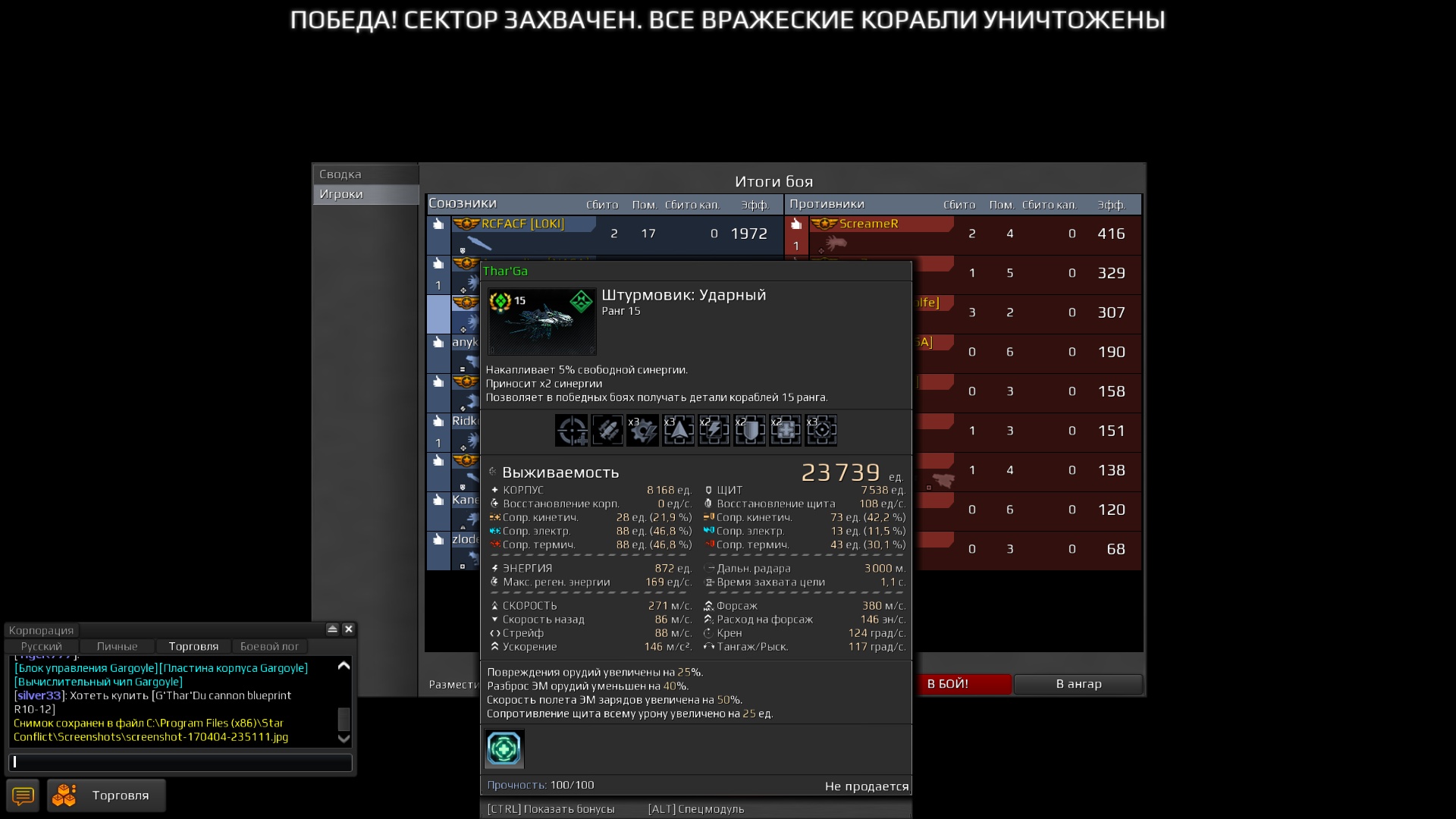Click the orange cubes Trade icon
Screen dimensions: 1456x819
coord(64,795)
